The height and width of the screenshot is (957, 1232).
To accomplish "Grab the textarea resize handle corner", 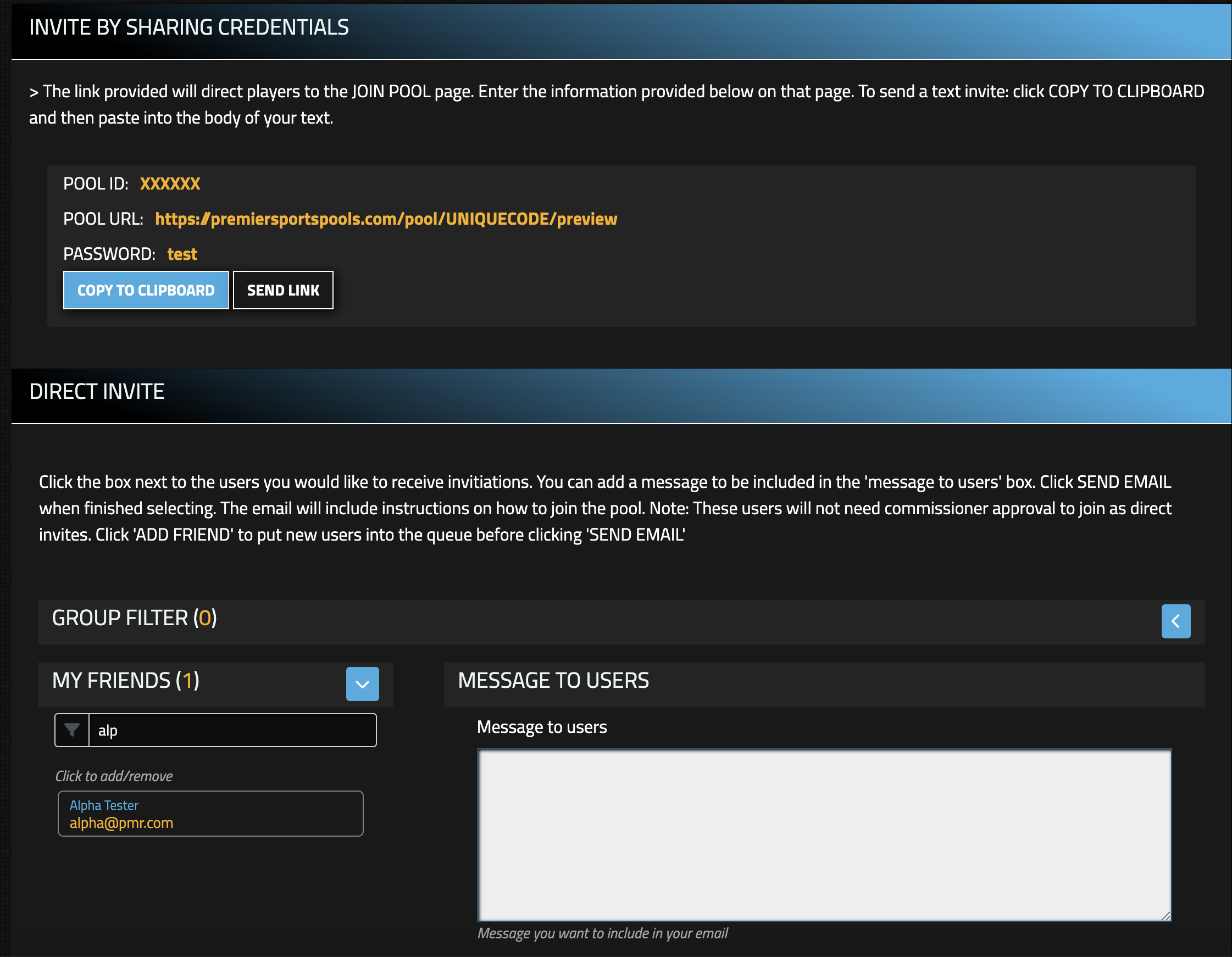I will pyautogui.click(x=1166, y=916).
